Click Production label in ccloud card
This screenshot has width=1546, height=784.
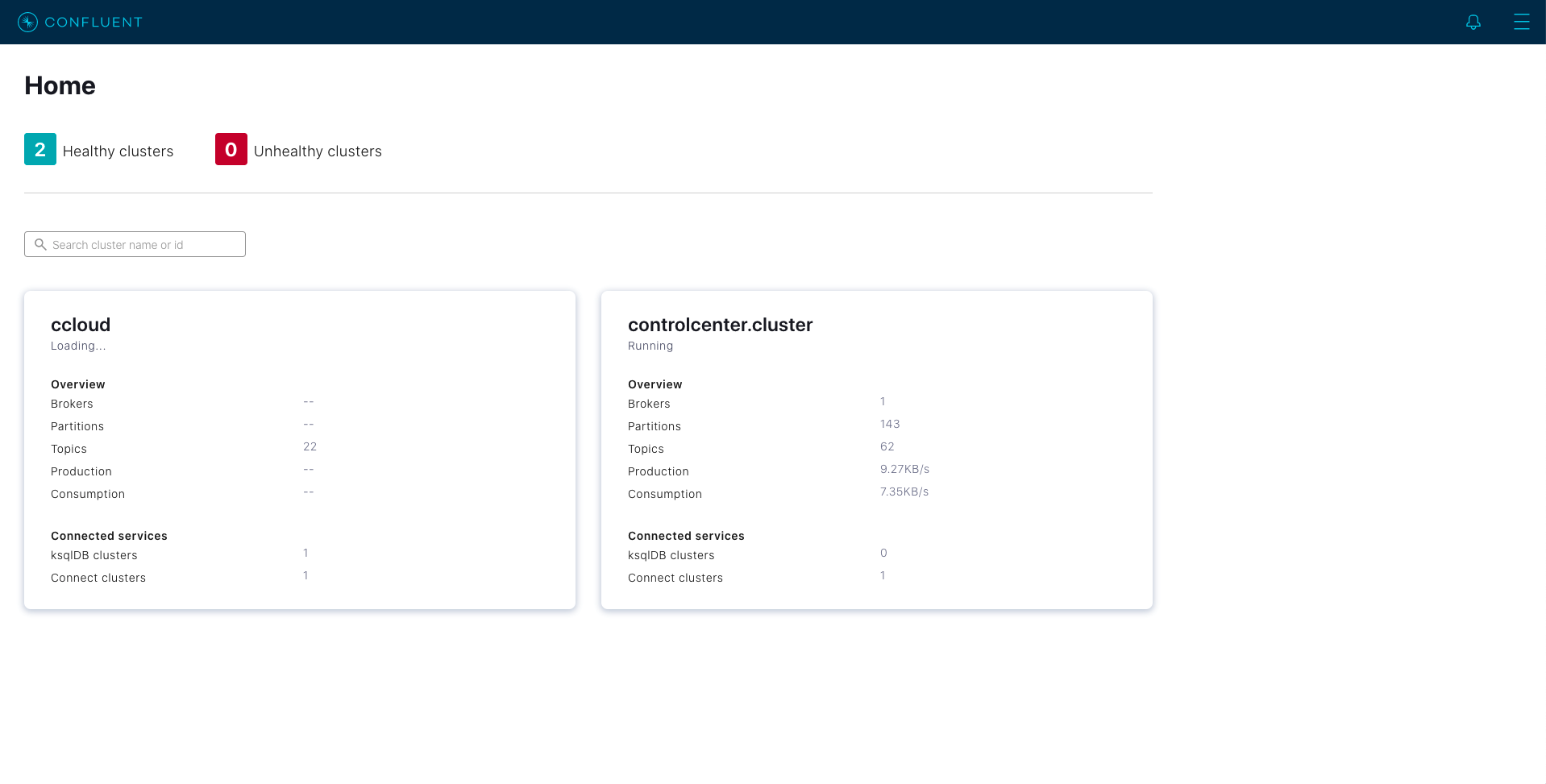click(81, 471)
